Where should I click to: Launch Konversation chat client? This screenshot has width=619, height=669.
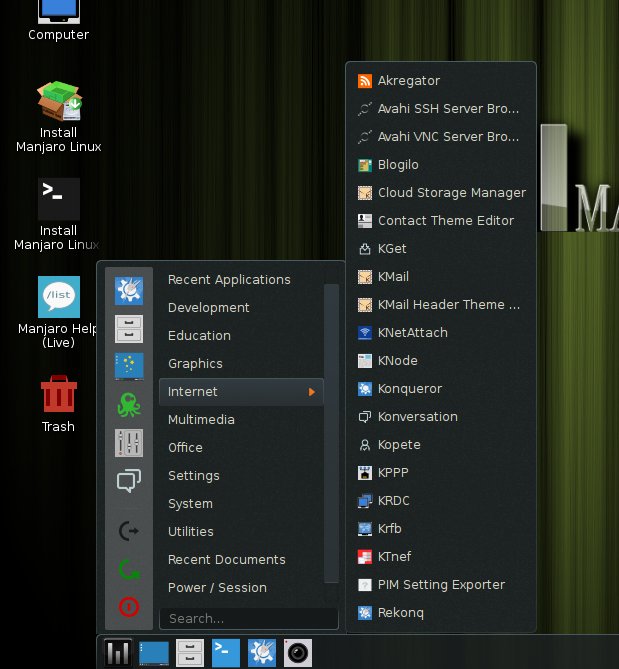tap(417, 417)
